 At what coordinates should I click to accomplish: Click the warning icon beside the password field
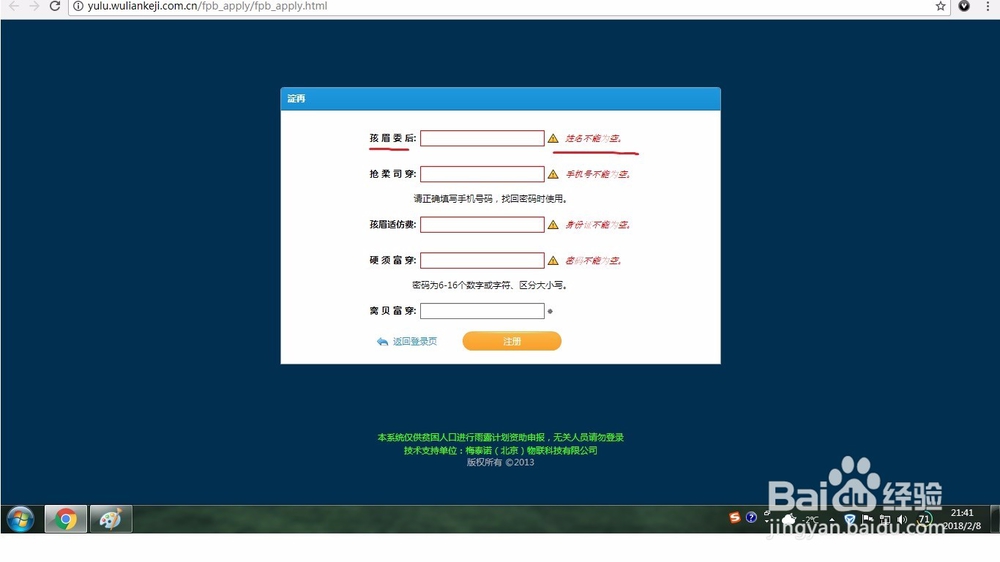(x=553, y=260)
